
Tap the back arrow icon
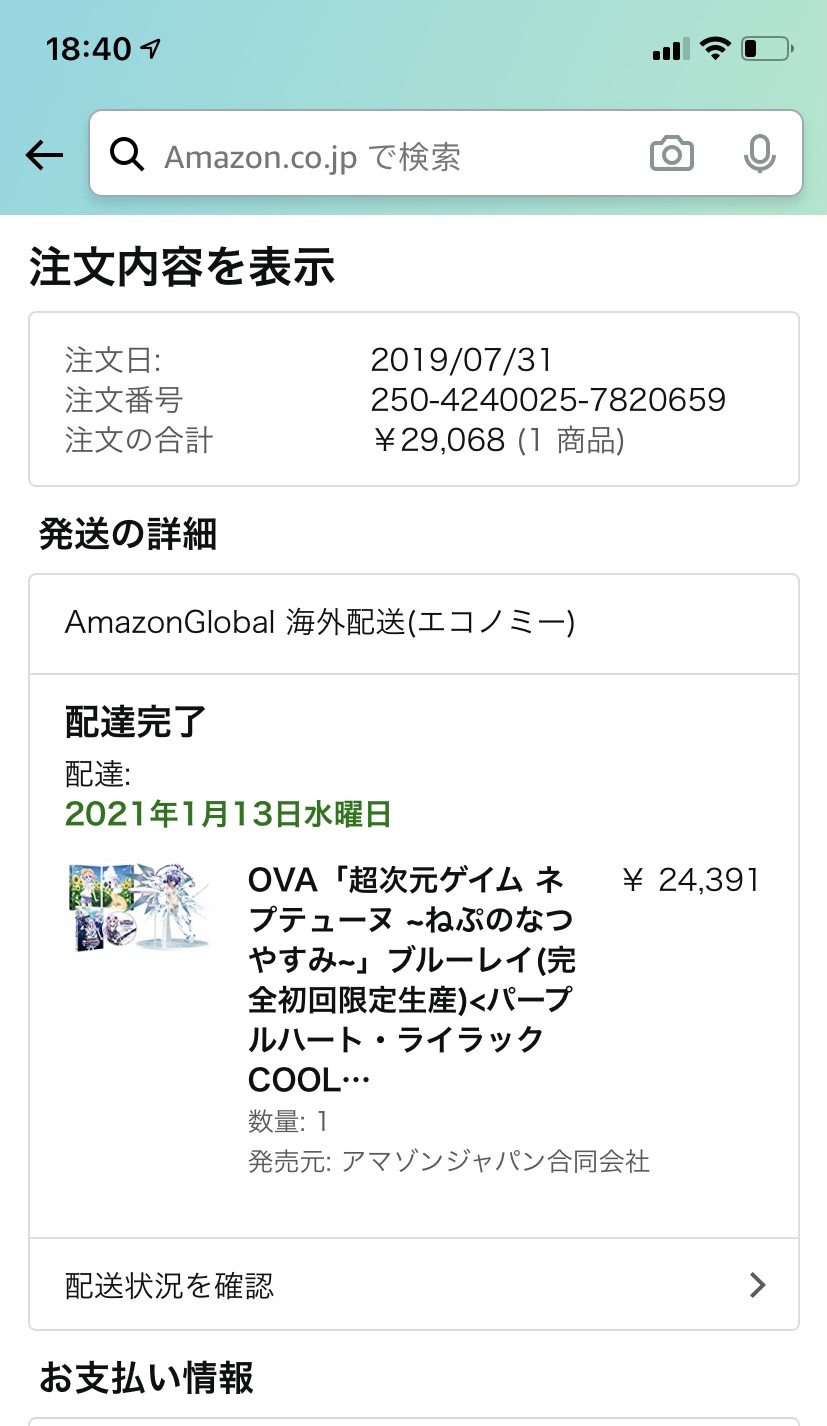(x=44, y=154)
